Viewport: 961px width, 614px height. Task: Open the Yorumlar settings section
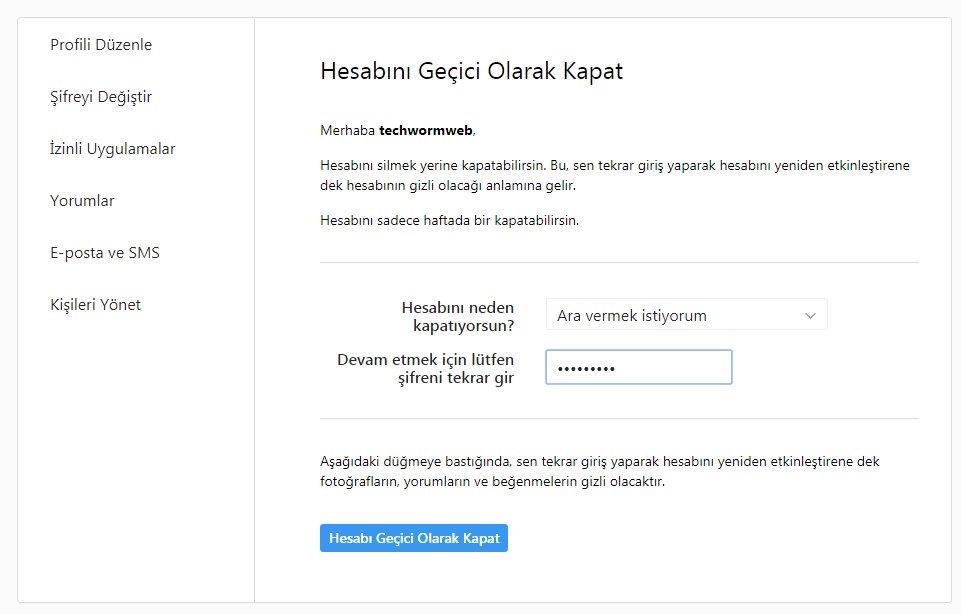[x=82, y=201]
